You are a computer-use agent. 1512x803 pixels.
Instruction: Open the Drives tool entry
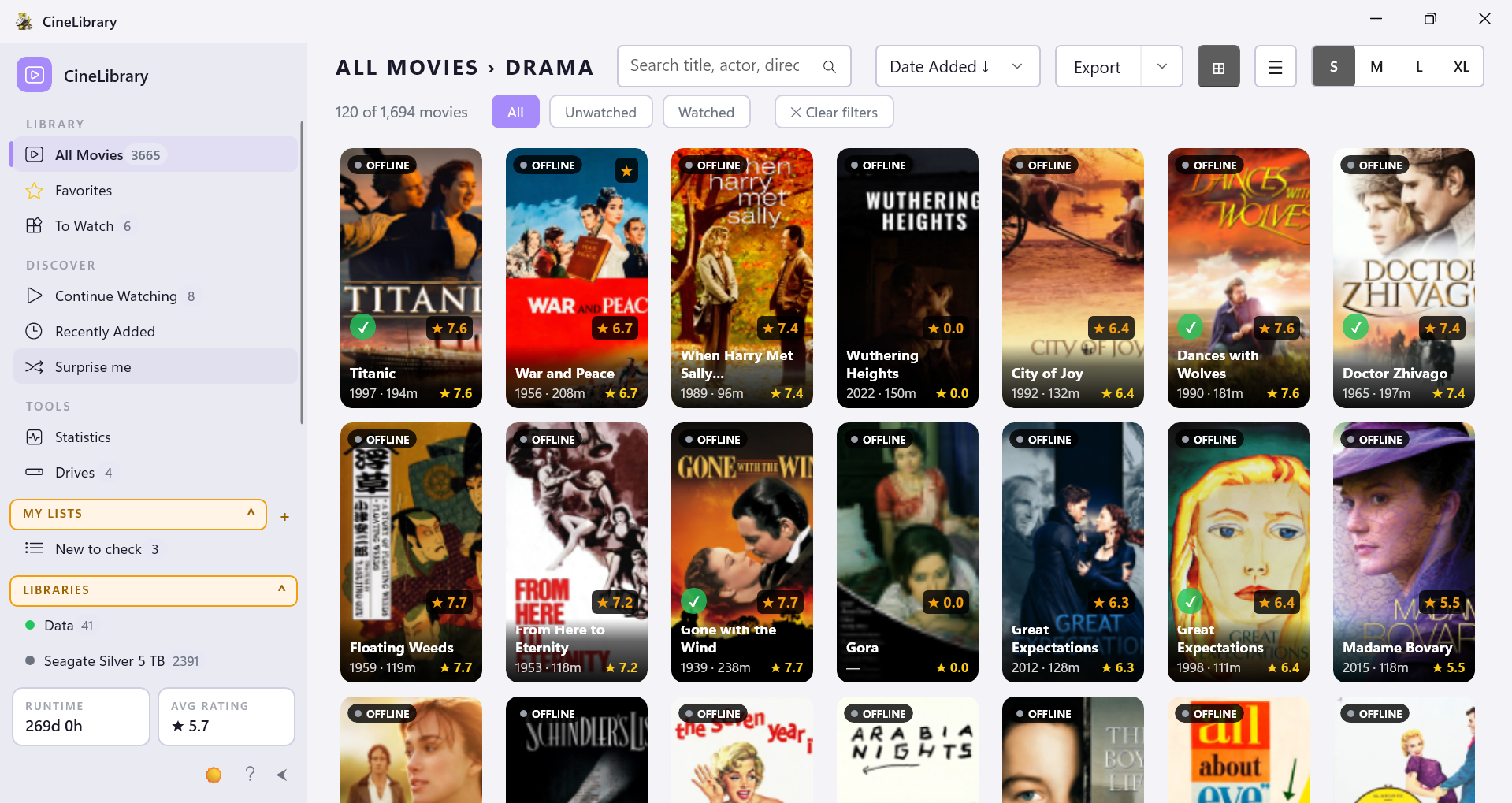click(155, 473)
